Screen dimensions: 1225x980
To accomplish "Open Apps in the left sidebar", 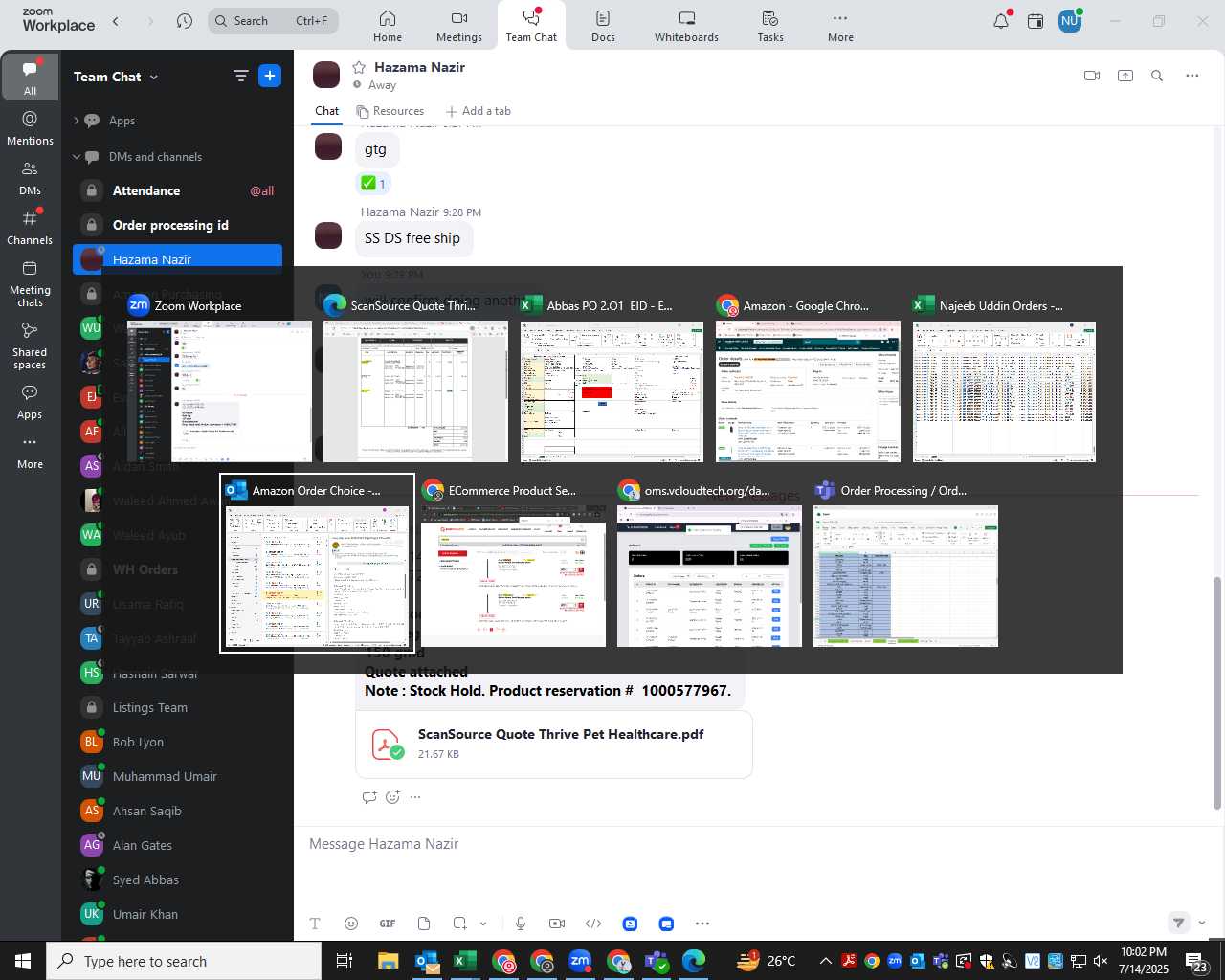I will (30, 402).
